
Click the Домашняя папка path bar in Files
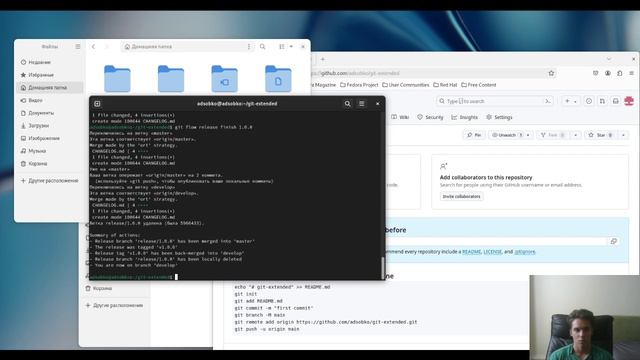(x=188, y=47)
